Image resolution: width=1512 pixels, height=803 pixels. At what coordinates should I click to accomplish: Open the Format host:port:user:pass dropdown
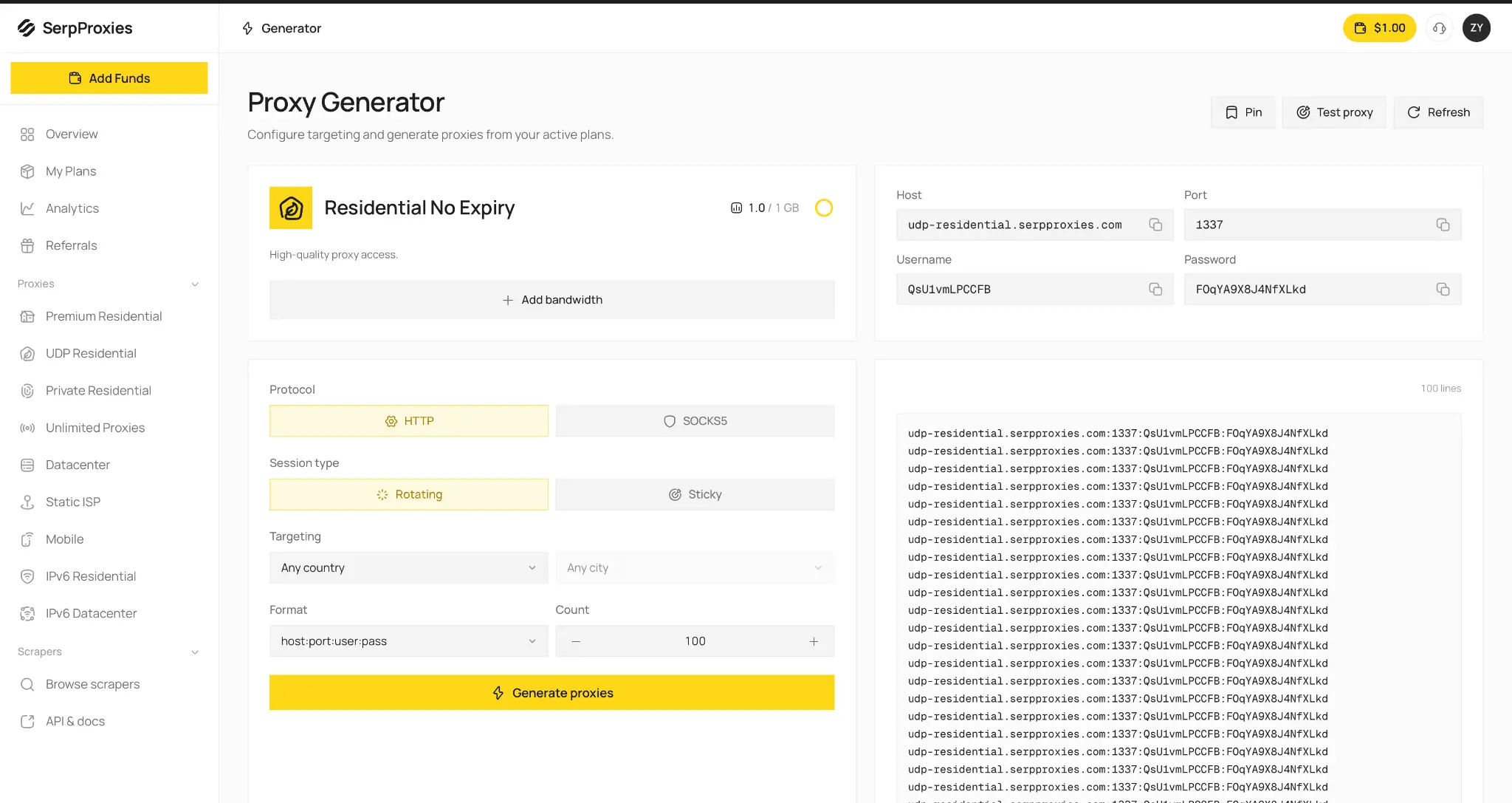[408, 641]
